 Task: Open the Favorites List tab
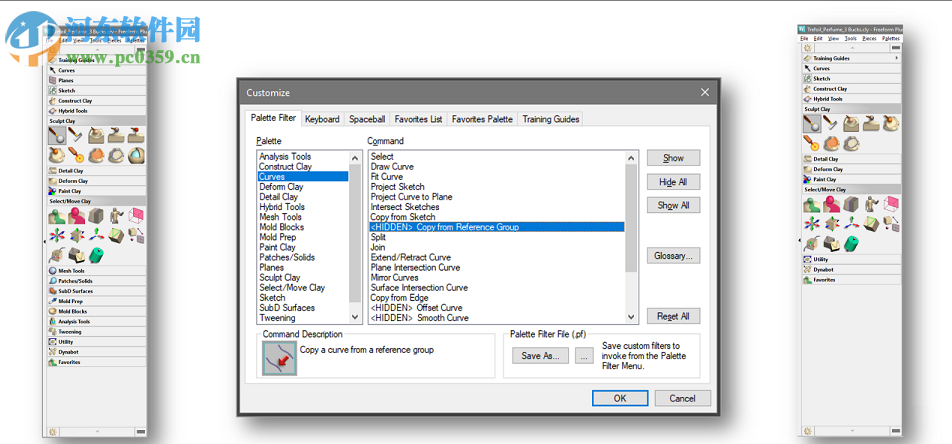point(418,119)
